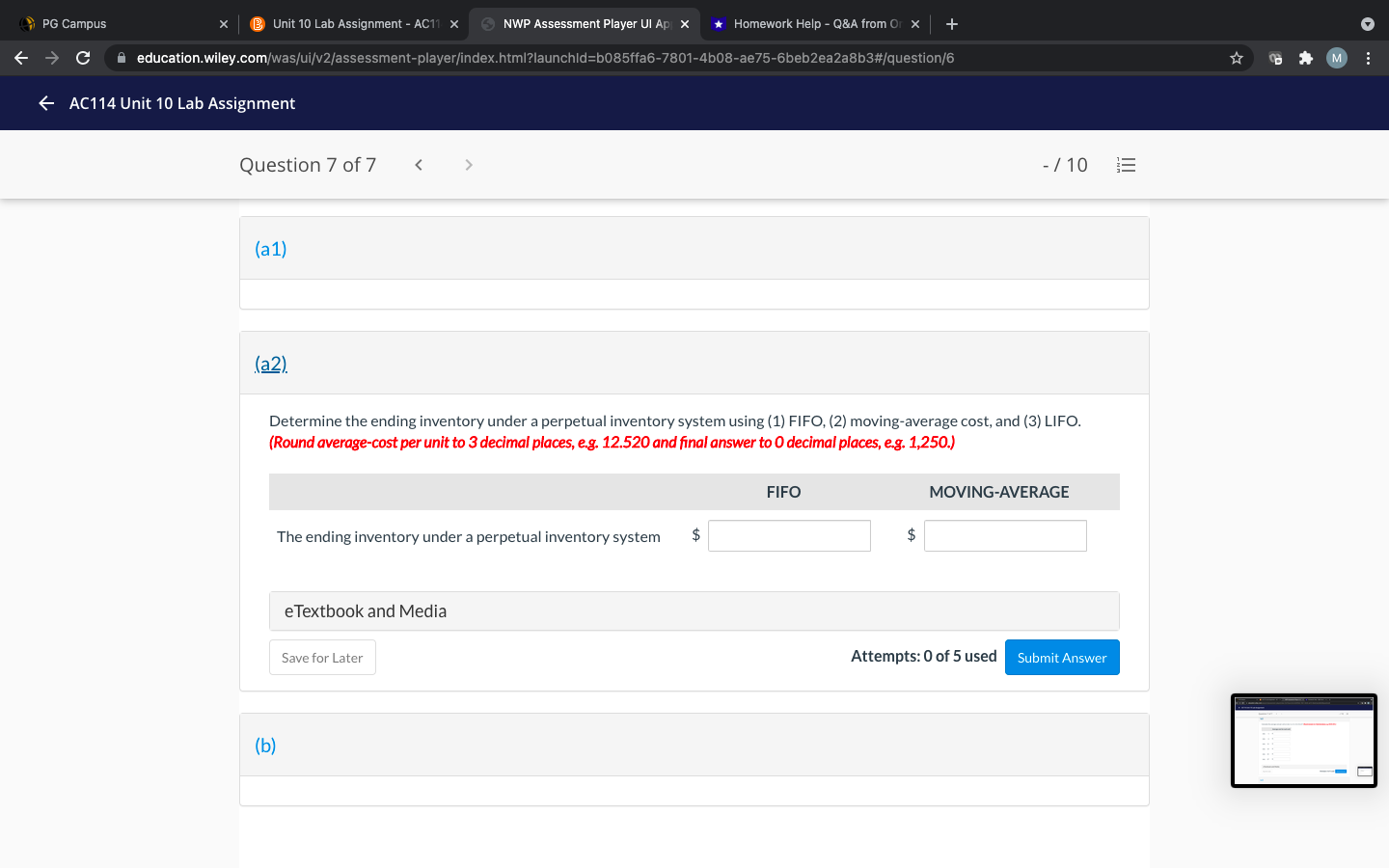
Task: Click the red rounding instruction text
Action: [x=613, y=443]
